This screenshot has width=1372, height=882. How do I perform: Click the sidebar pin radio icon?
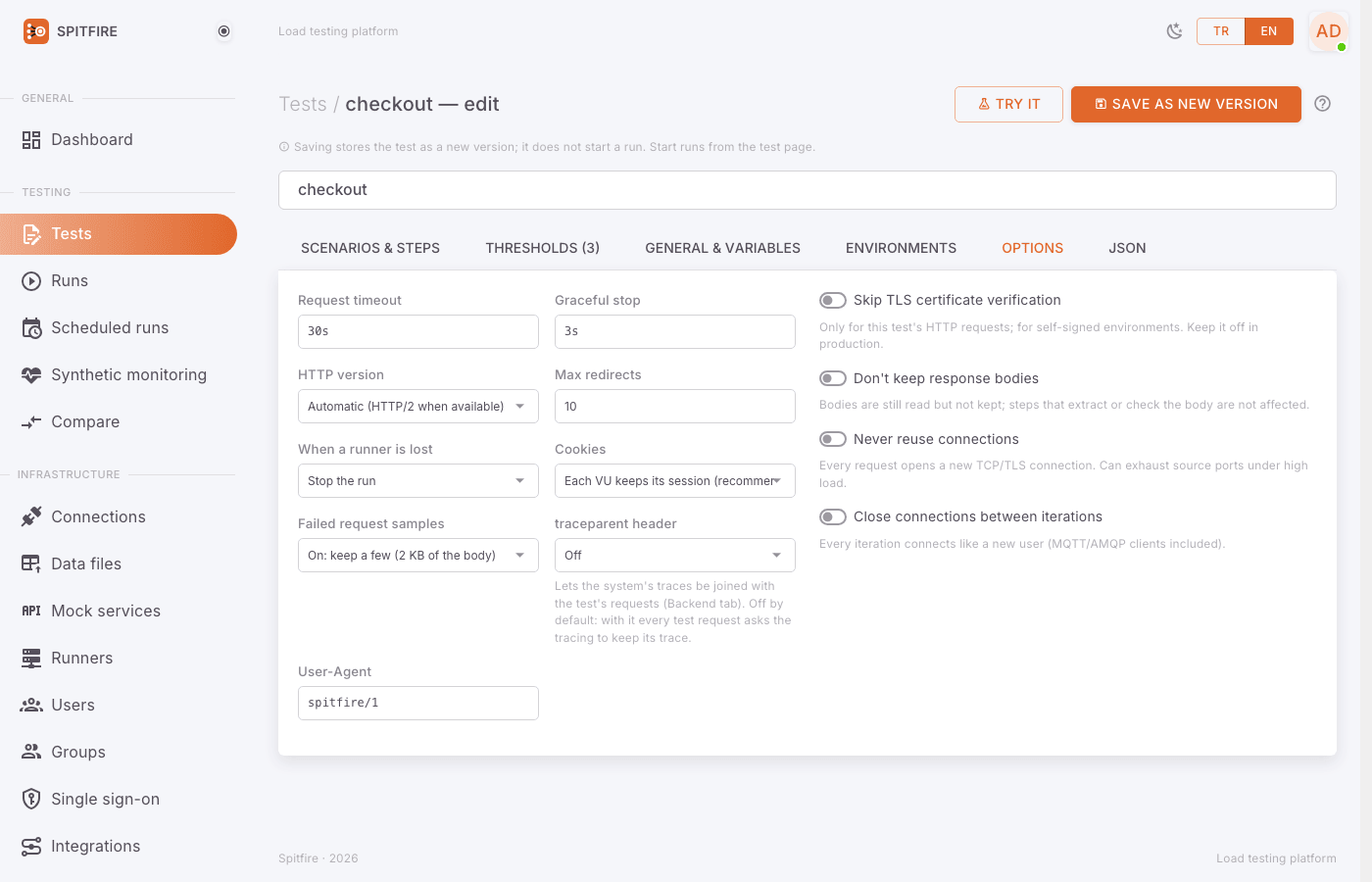(224, 31)
